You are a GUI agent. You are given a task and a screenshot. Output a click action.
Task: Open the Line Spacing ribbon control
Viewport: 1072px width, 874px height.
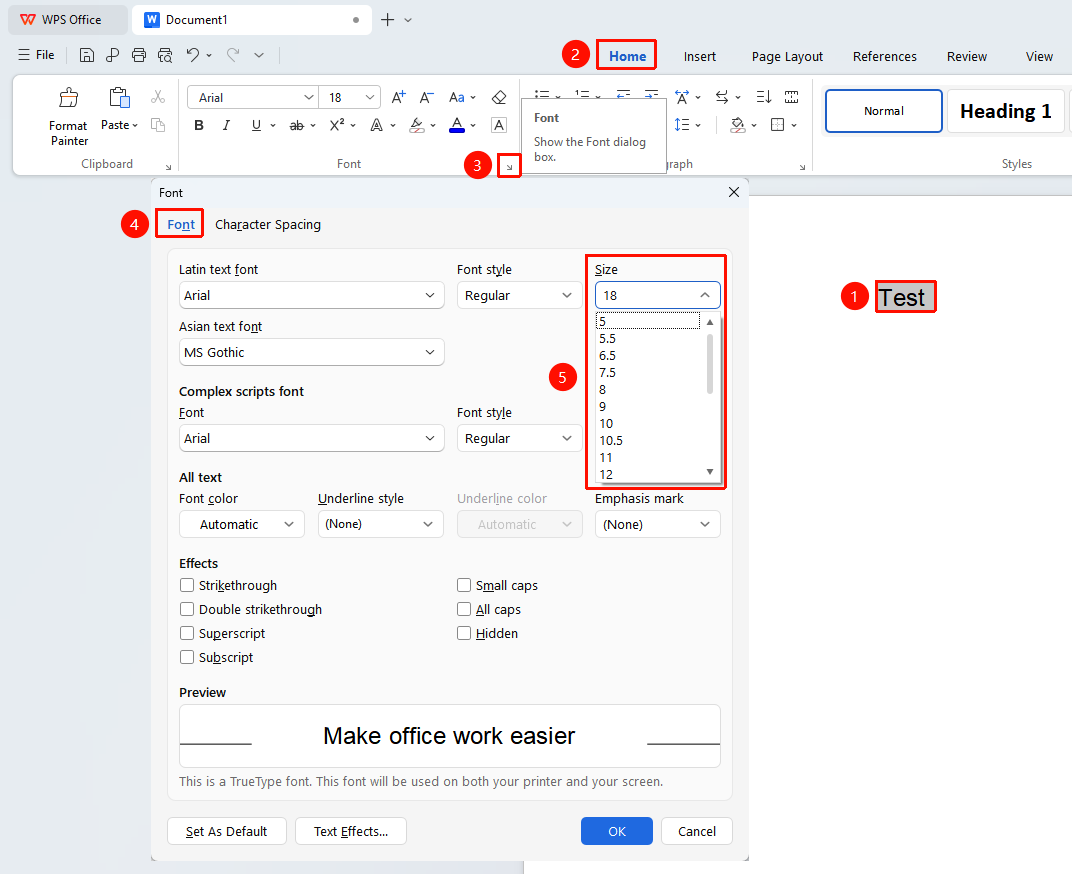tap(682, 125)
